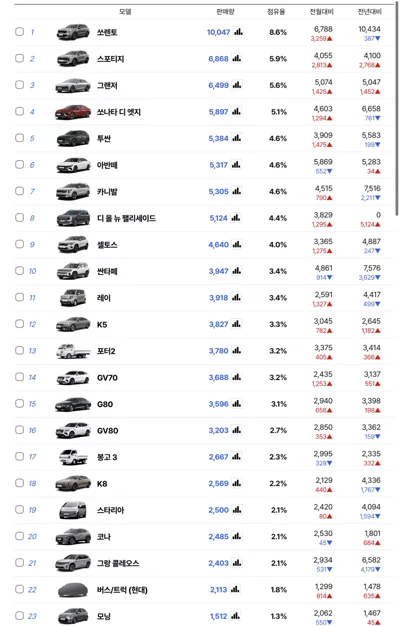
Task: Sort by the 판매량 column header
Action: click(x=225, y=12)
